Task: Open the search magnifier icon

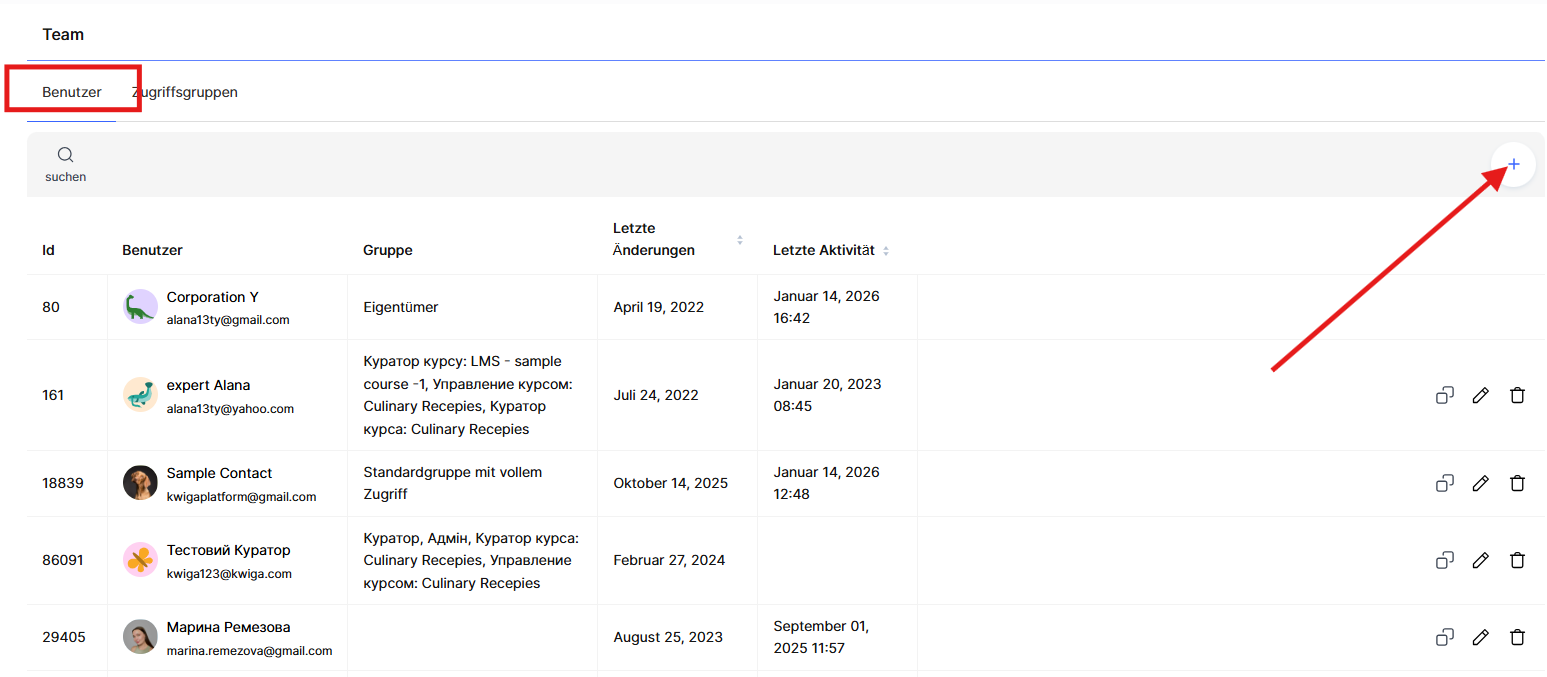Action: click(x=65, y=155)
